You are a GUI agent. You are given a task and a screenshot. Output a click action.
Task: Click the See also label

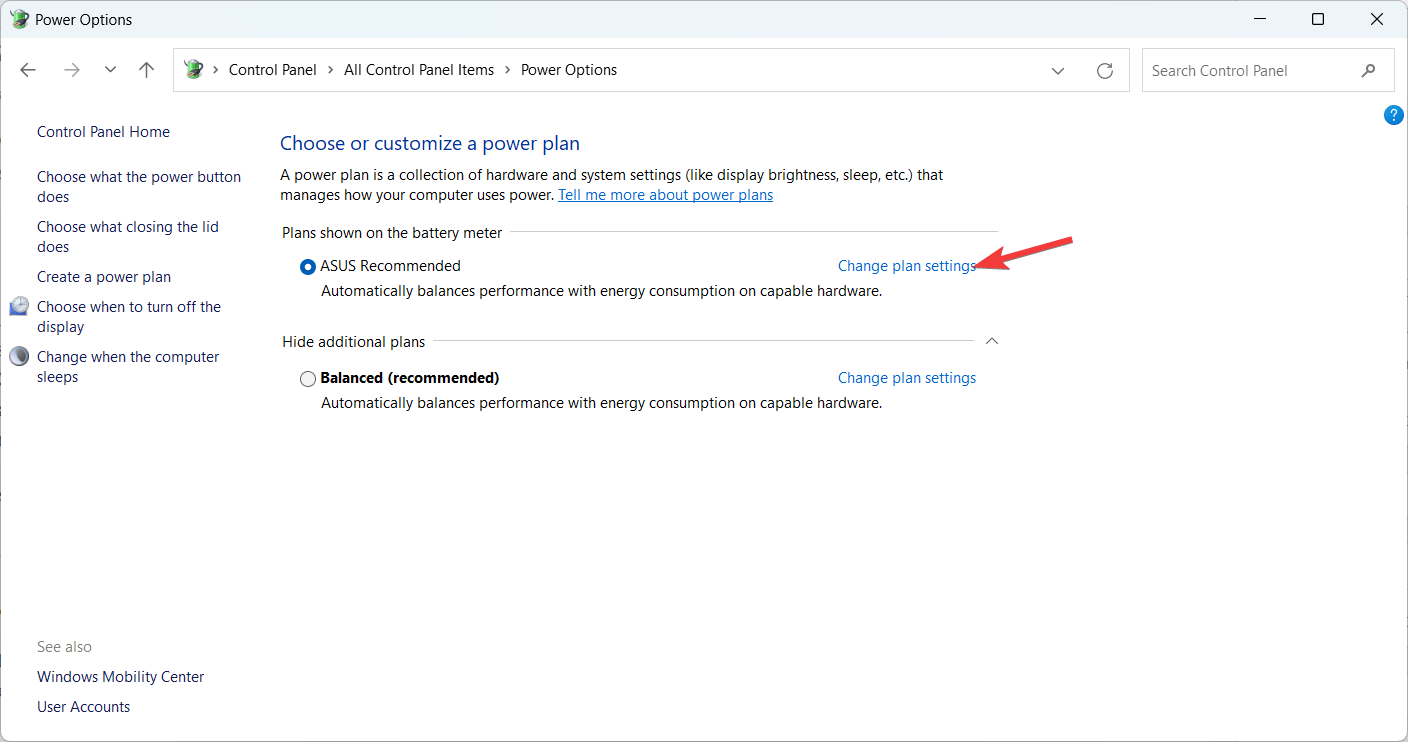coord(64,647)
